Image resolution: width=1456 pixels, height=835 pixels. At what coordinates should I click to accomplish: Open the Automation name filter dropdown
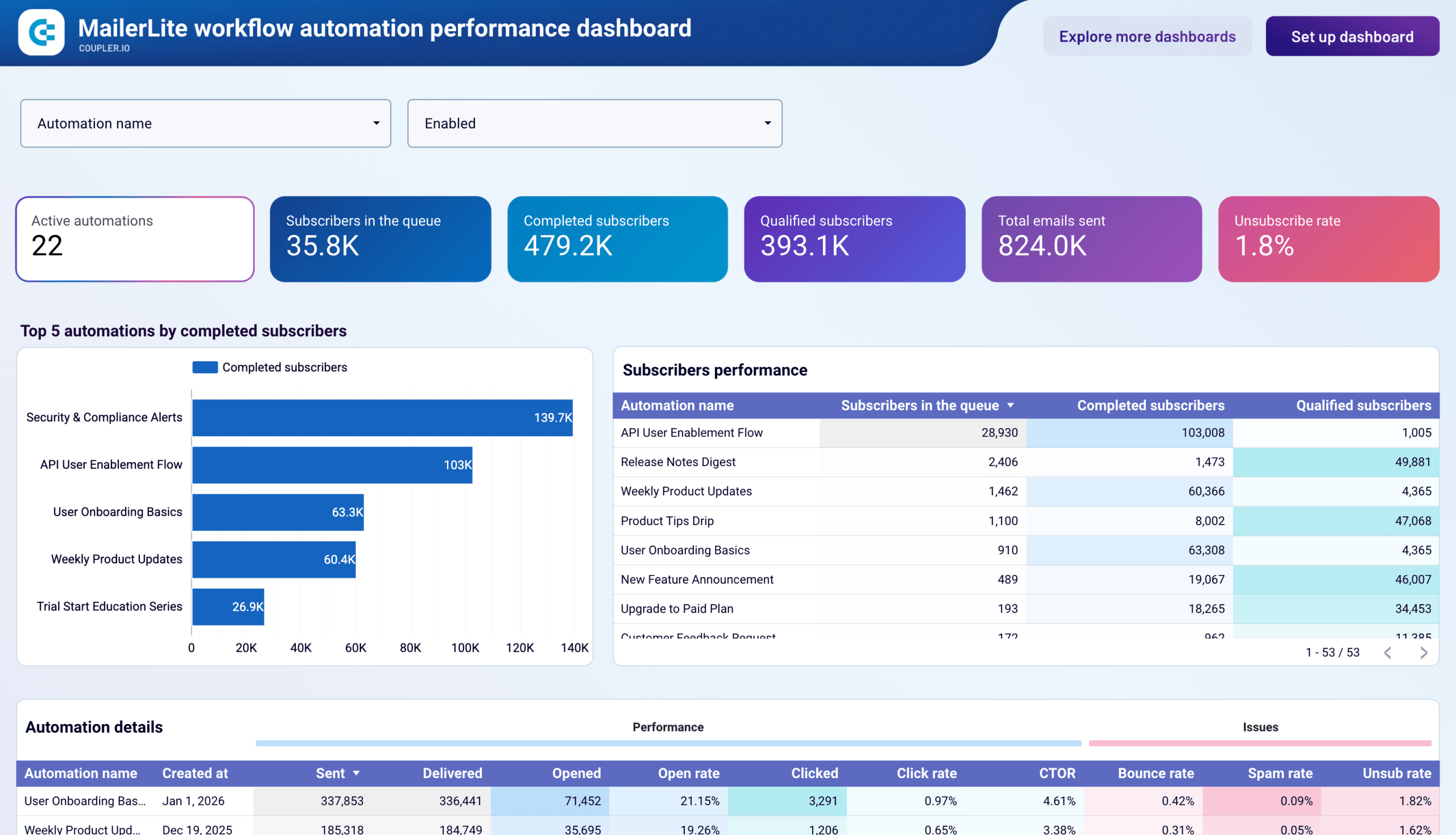tap(205, 123)
